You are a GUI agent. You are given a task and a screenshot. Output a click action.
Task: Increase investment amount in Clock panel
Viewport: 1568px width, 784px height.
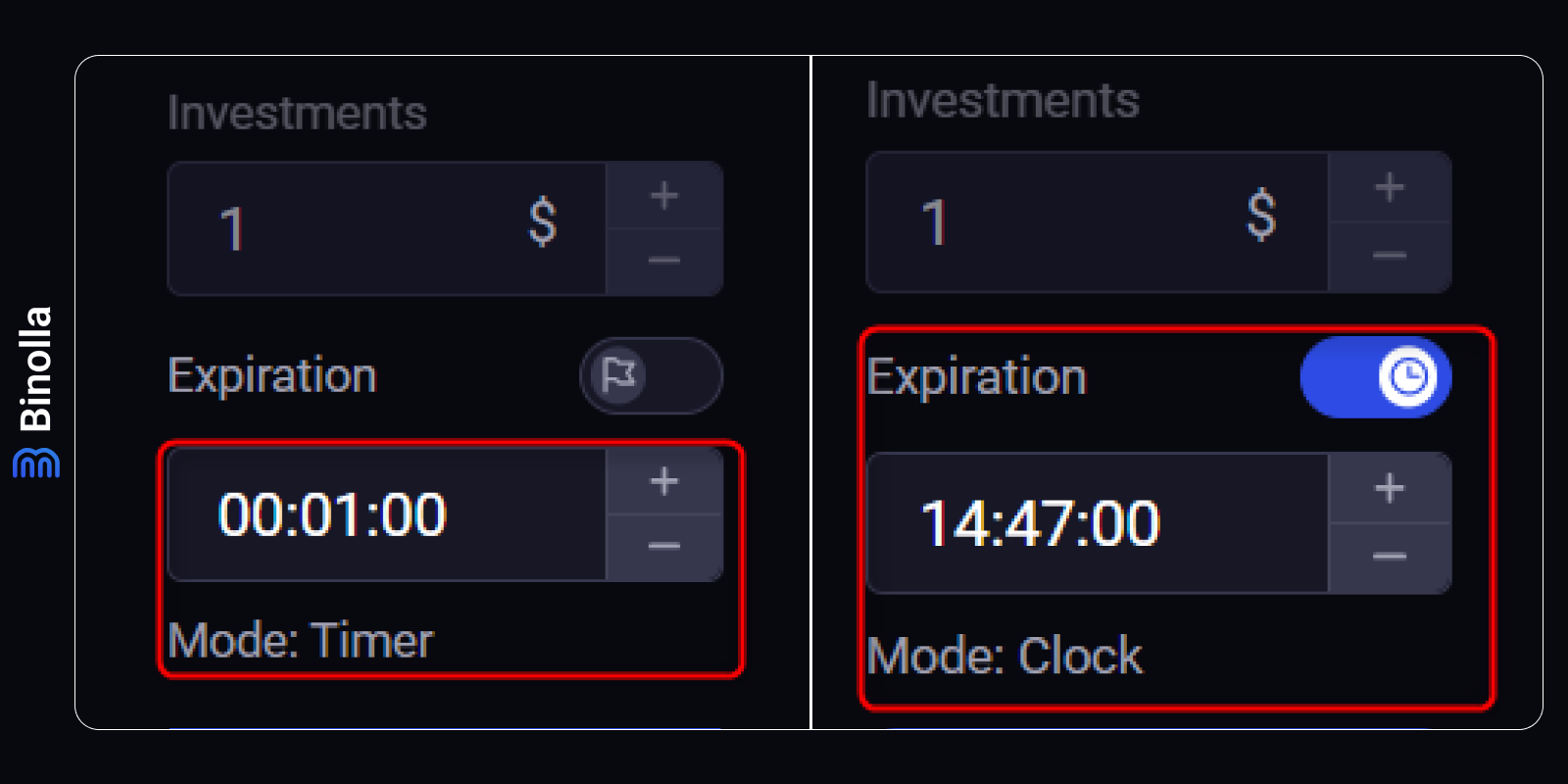(x=1389, y=187)
